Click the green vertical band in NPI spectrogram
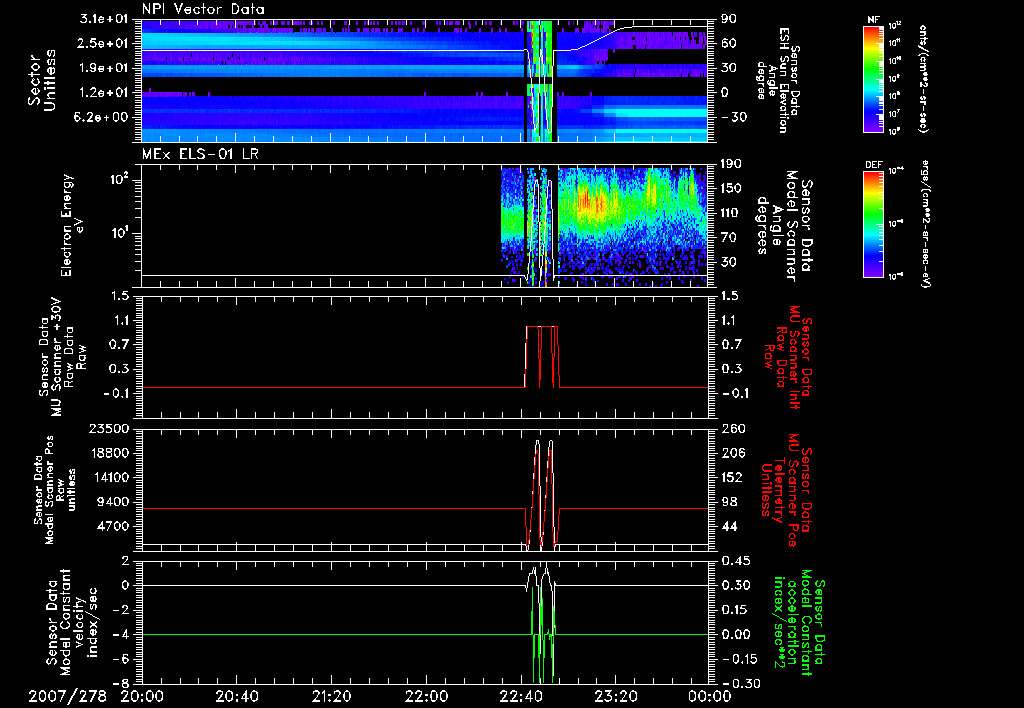 coord(539,81)
